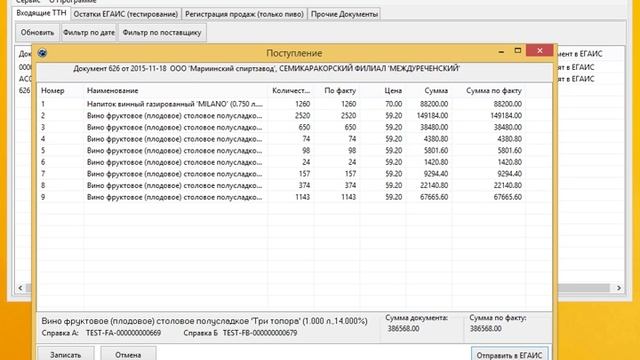Click the По факту value 74
640x360 pixels.
352,139
